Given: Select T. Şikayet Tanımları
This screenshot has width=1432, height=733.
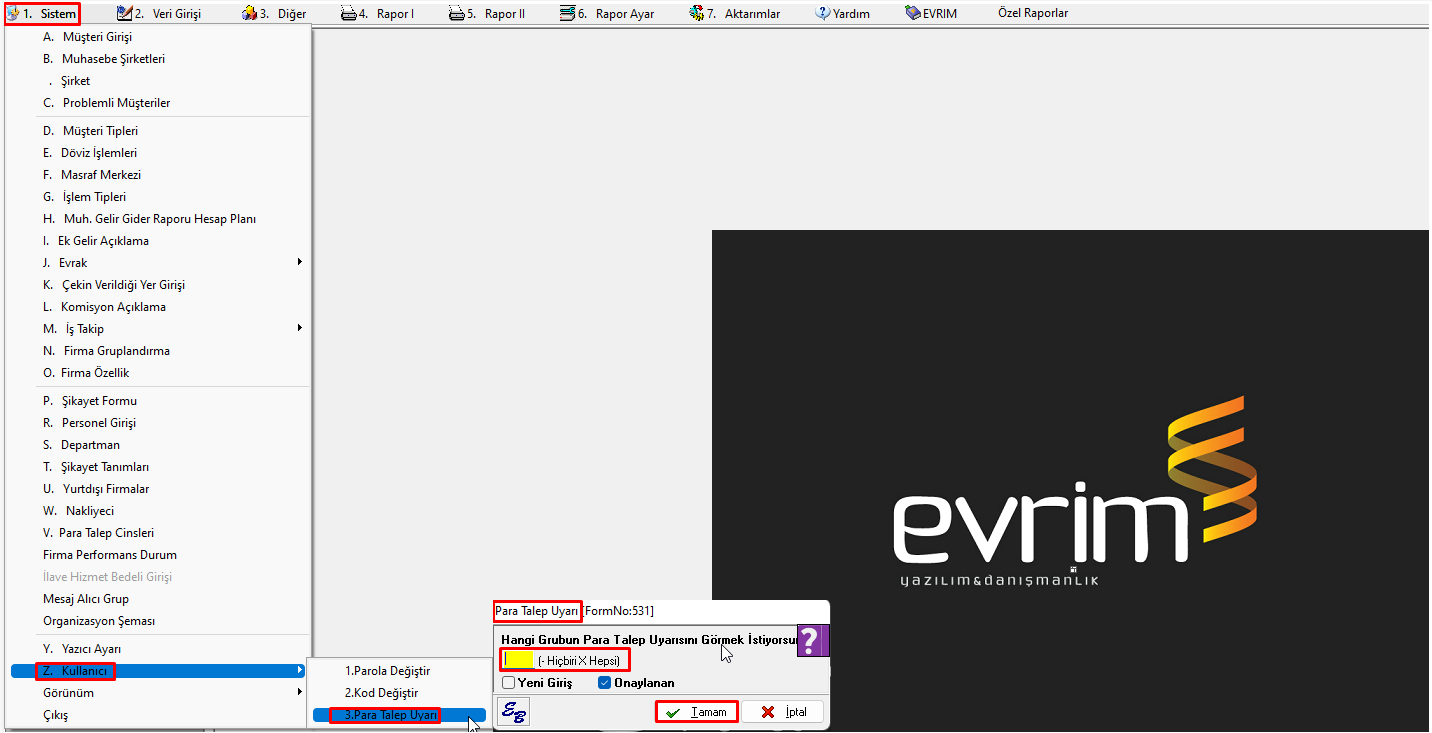Looking at the screenshot, I should click(x=160, y=467).
